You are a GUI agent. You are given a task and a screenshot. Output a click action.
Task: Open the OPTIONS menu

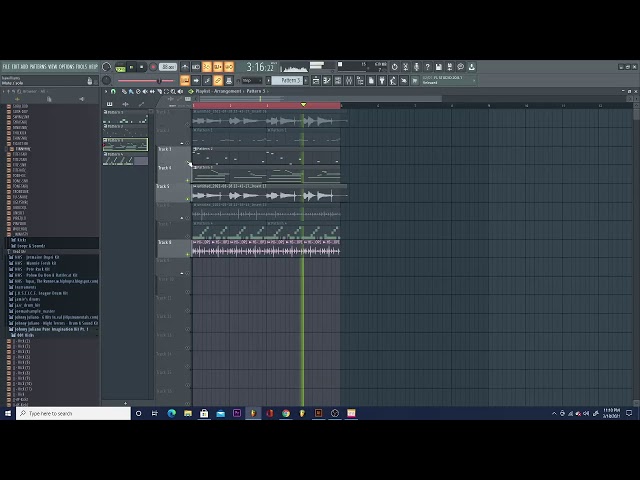click(67, 67)
